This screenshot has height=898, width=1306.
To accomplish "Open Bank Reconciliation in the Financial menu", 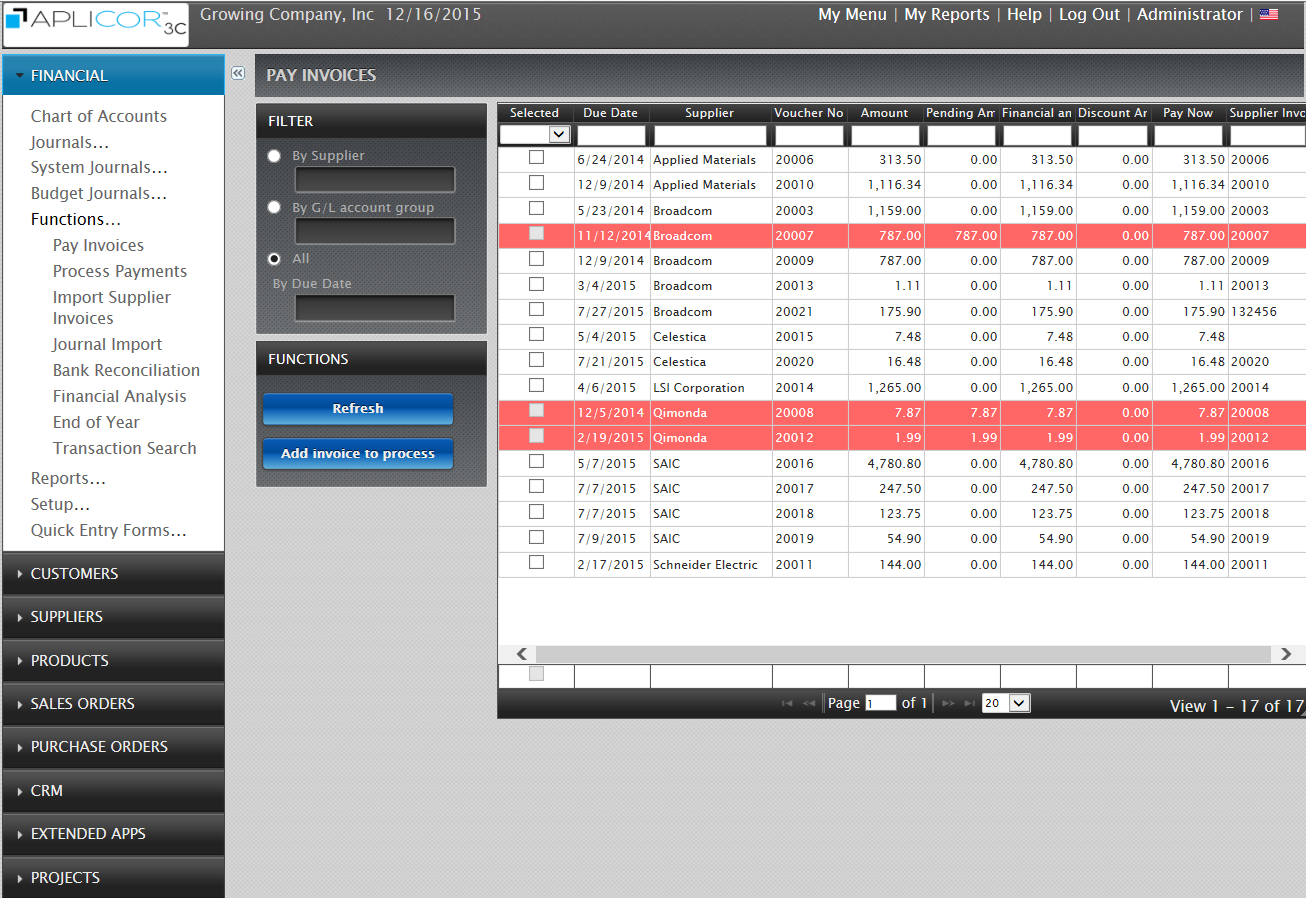I will tap(126, 370).
